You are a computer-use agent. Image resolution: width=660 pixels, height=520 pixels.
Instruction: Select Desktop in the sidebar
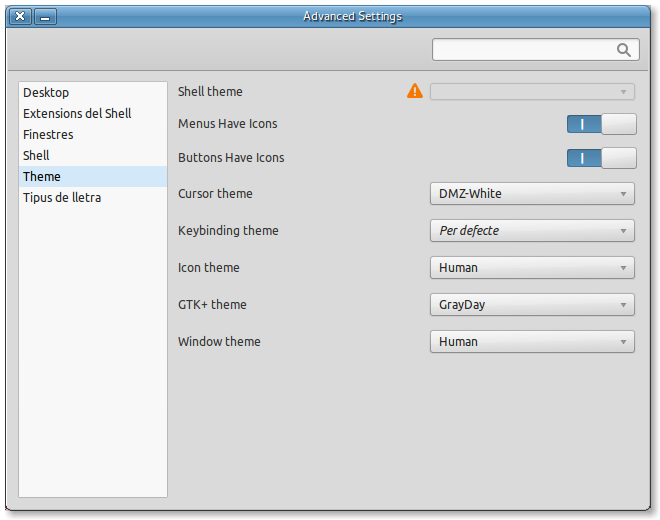pyautogui.click(x=46, y=93)
